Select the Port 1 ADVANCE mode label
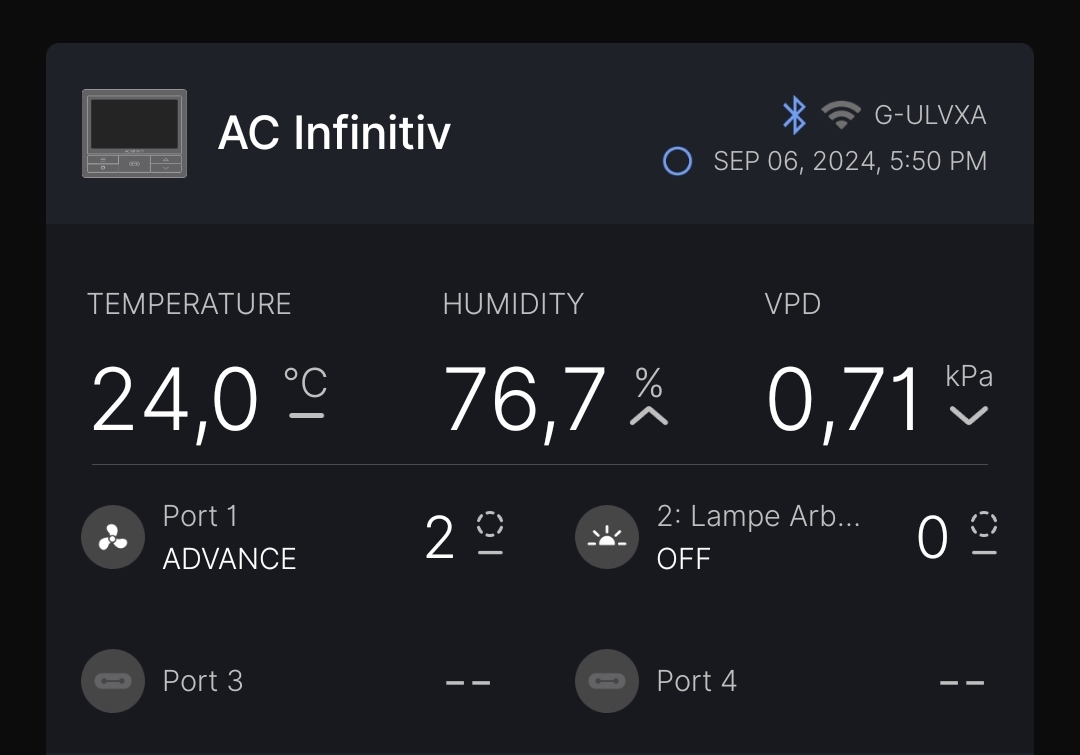 [x=229, y=558]
